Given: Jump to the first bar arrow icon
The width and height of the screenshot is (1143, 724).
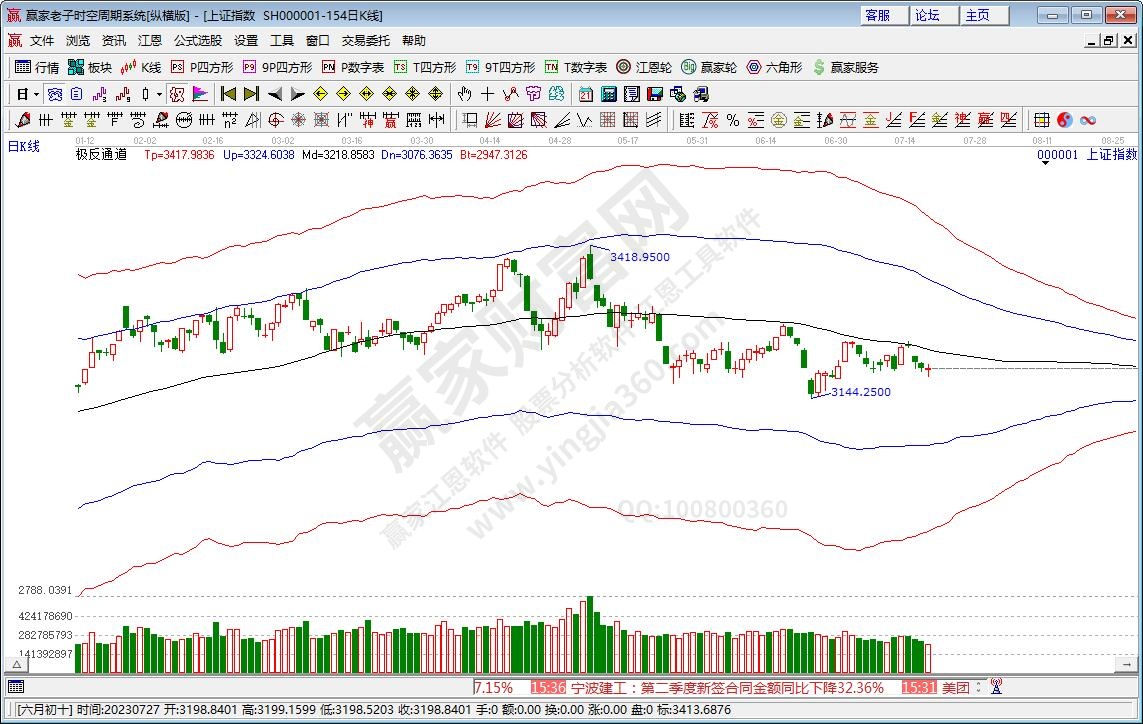Looking at the screenshot, I should point(228,94).
